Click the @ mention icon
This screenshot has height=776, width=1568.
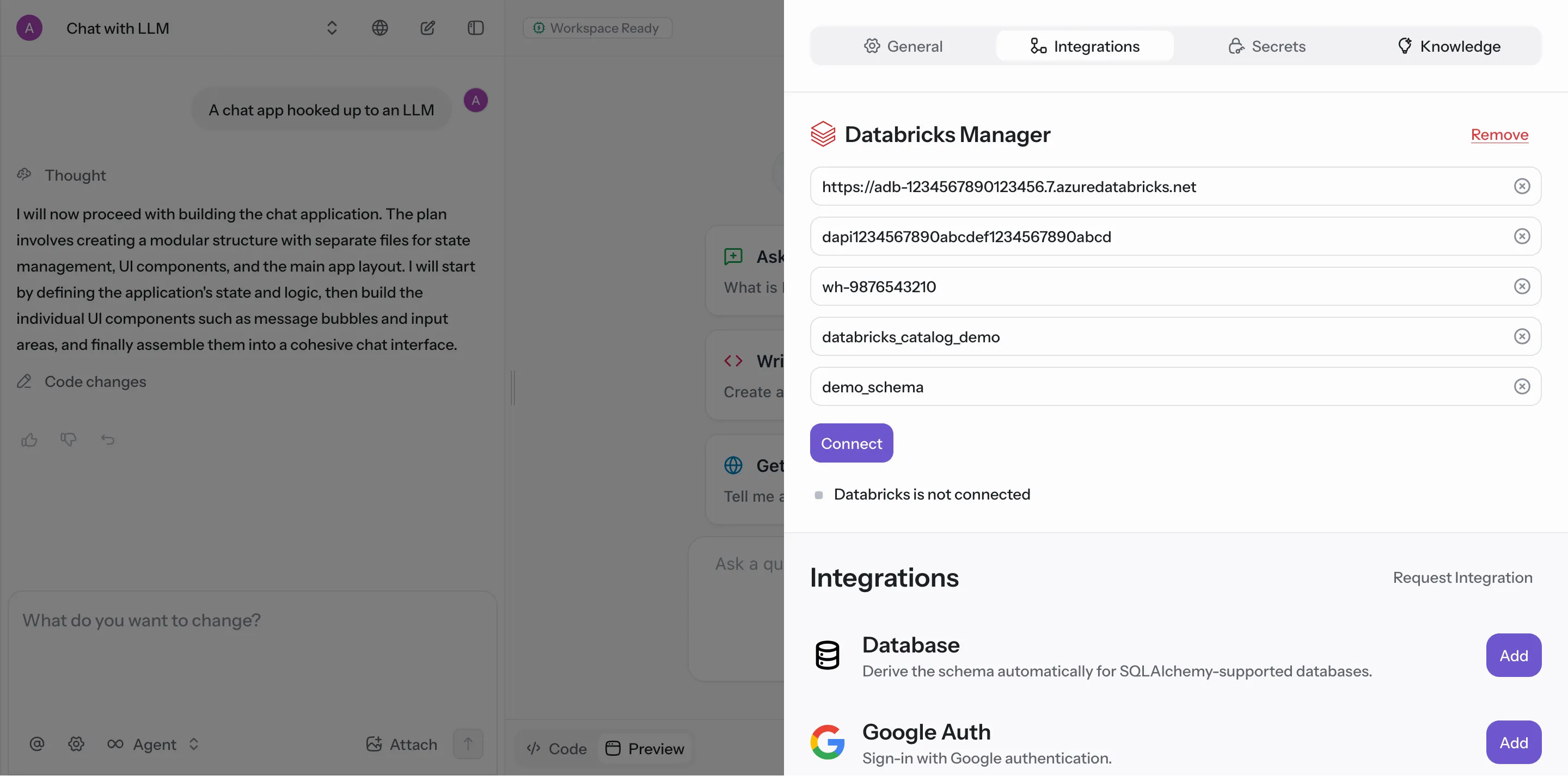tap(37, 744)
